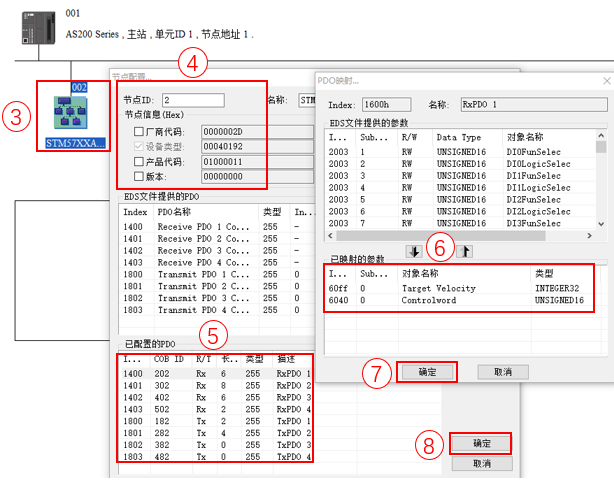Select EDS PDO row 1802 Transmit PDO 3
The width and height of the screenshot is (614, 480).
(217, 298)
